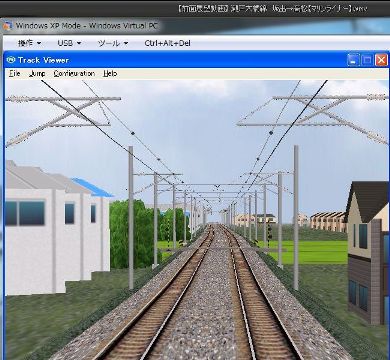Open the ツール dropdown menu
The width and height of the screenshot is (390, 360).
click(x=113, y=43)
